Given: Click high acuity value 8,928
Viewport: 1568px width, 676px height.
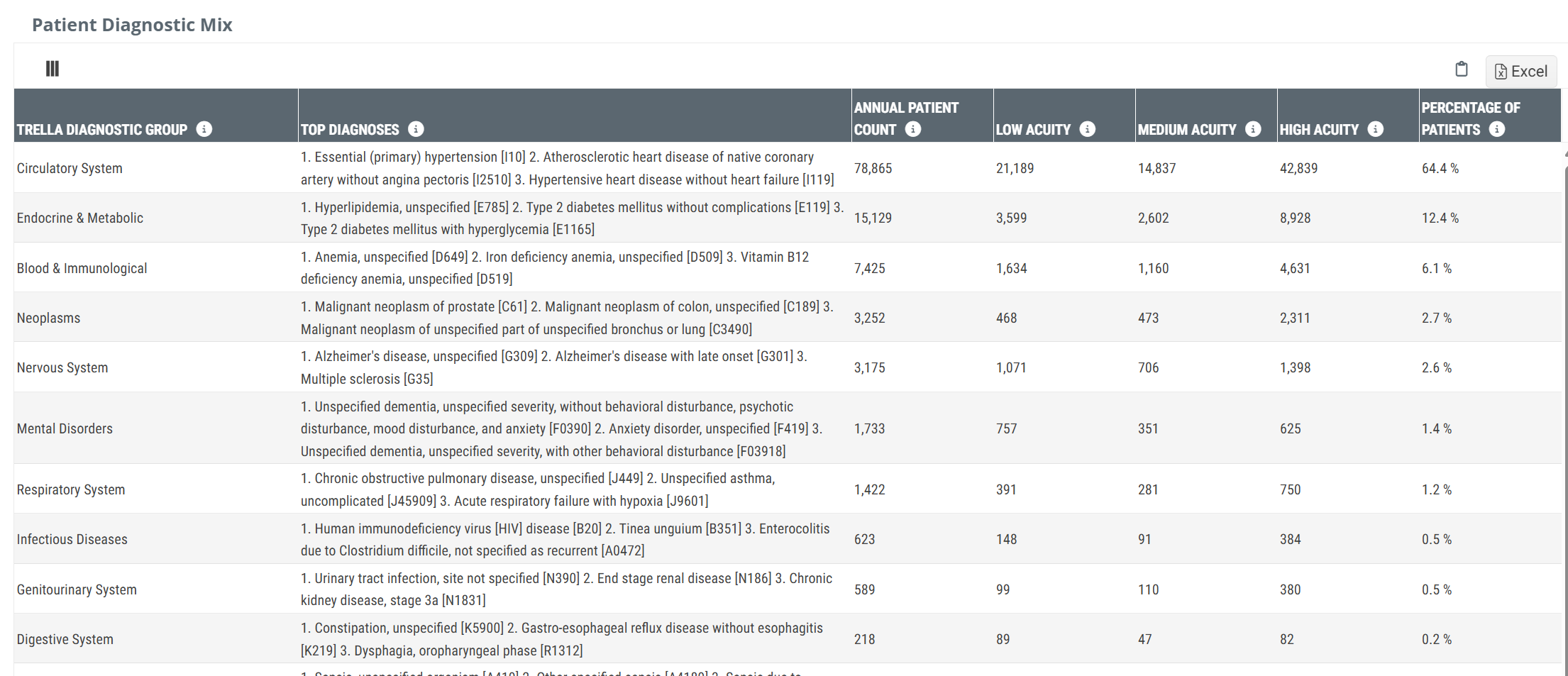Looking at the screenshot, I should (1296, 218).
